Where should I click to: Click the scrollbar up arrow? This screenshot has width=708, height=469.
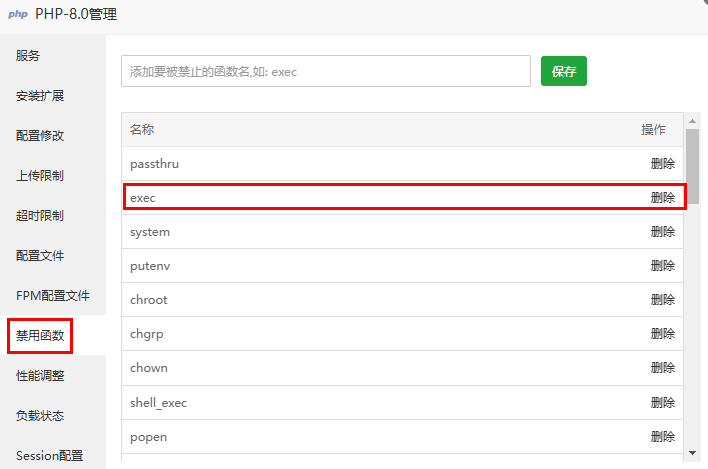coord(692,121)
